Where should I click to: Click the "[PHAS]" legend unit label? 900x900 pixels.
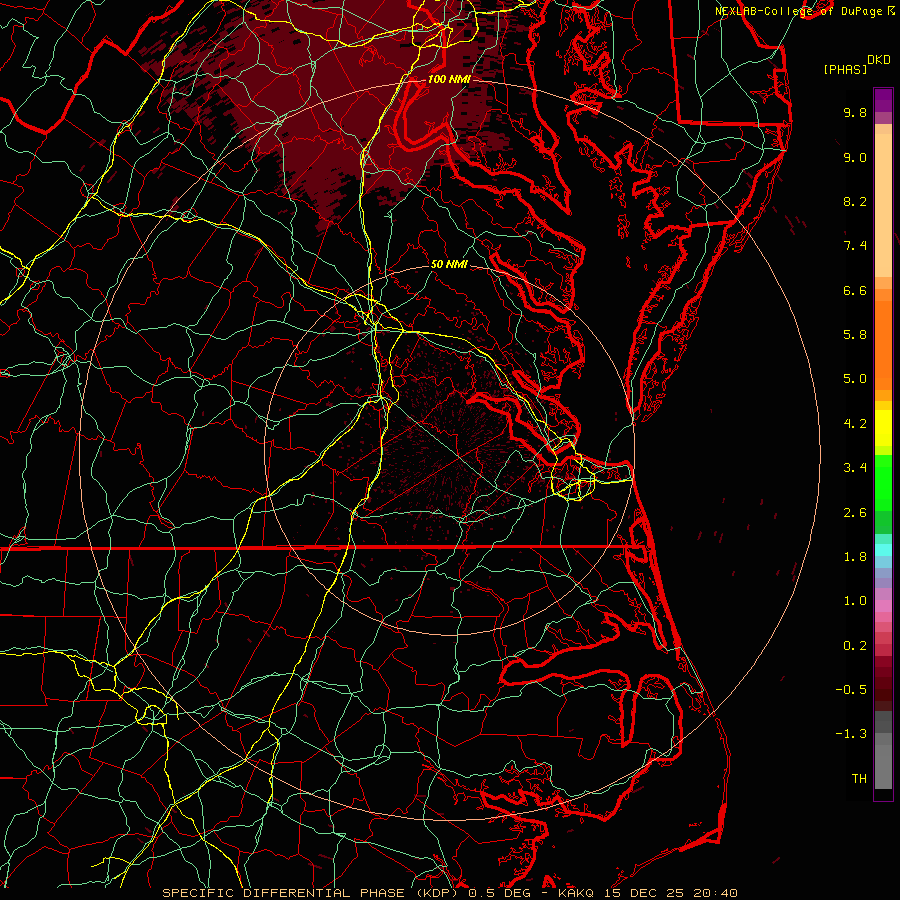[844, 69]
